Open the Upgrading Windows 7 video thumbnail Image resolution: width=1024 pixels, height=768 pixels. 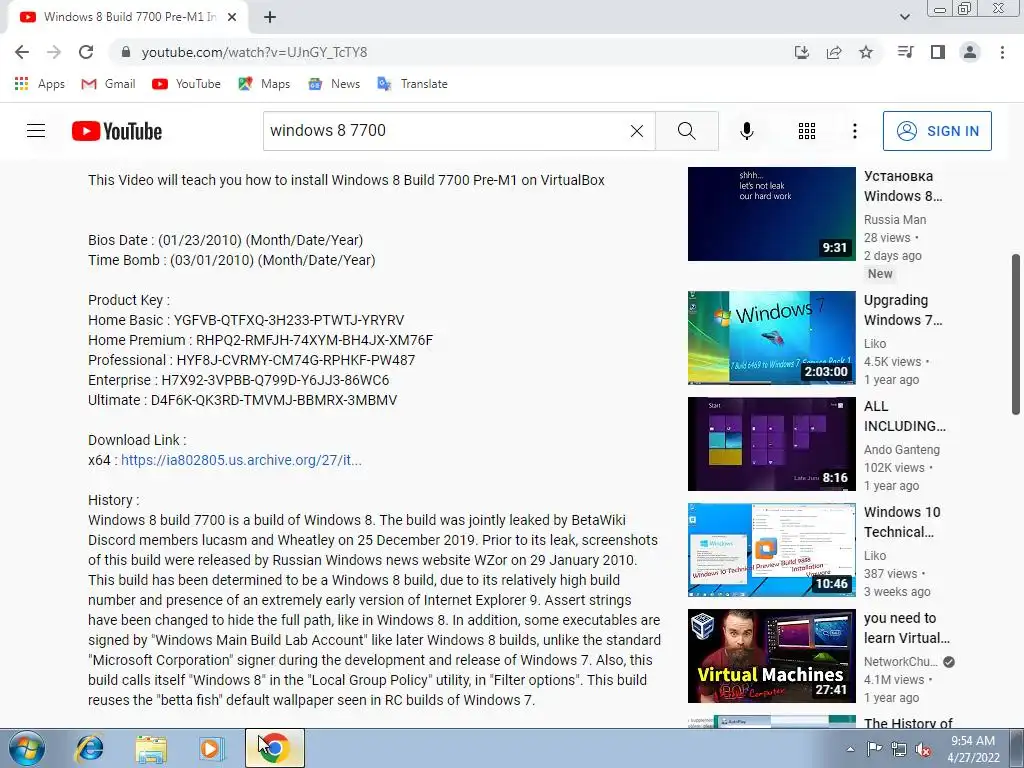click(x=771, y=338)
